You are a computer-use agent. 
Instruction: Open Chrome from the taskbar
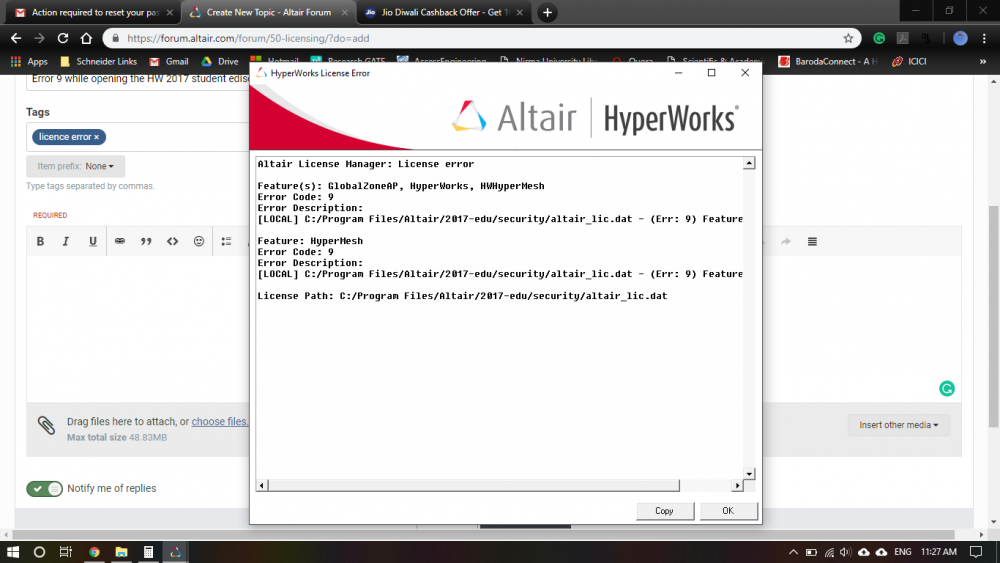pos(94,552)
